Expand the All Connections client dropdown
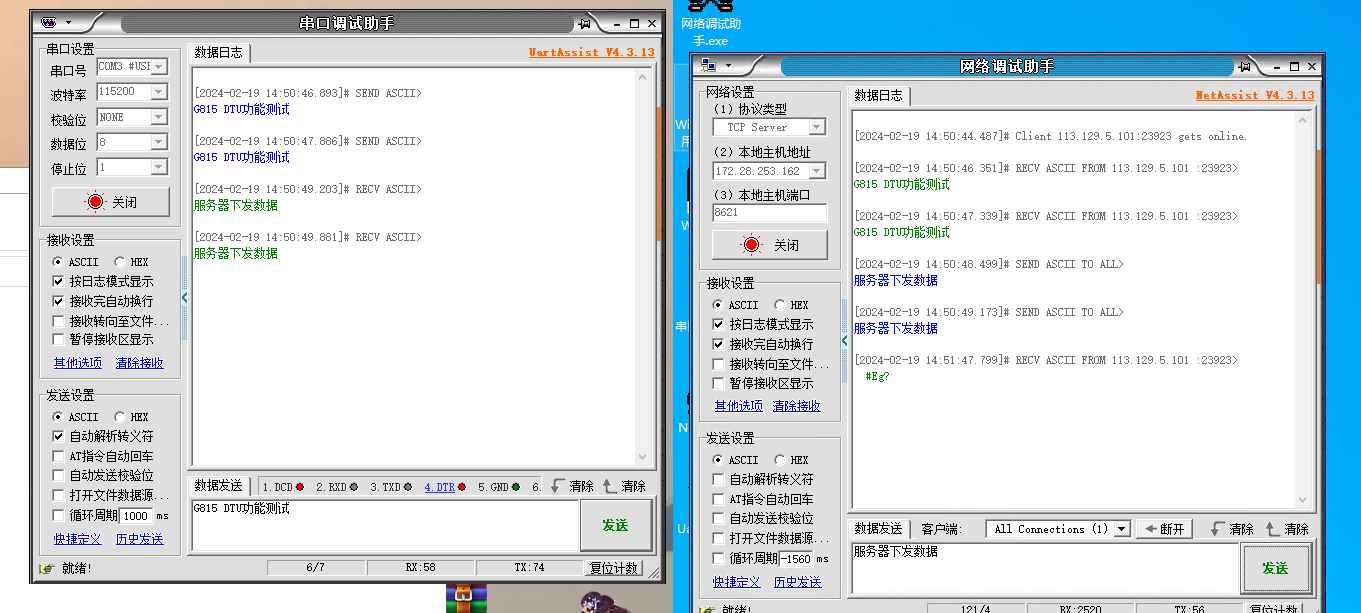The height and width of the screenshot is (613, 1361). (x=1122, y=529)
